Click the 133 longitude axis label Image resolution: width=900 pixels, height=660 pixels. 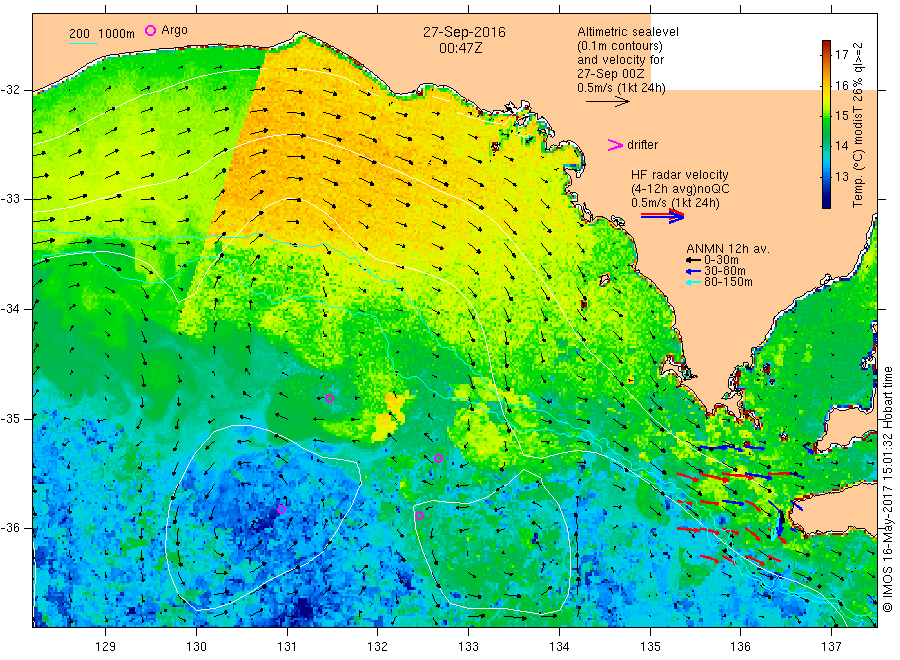[468, 647]
